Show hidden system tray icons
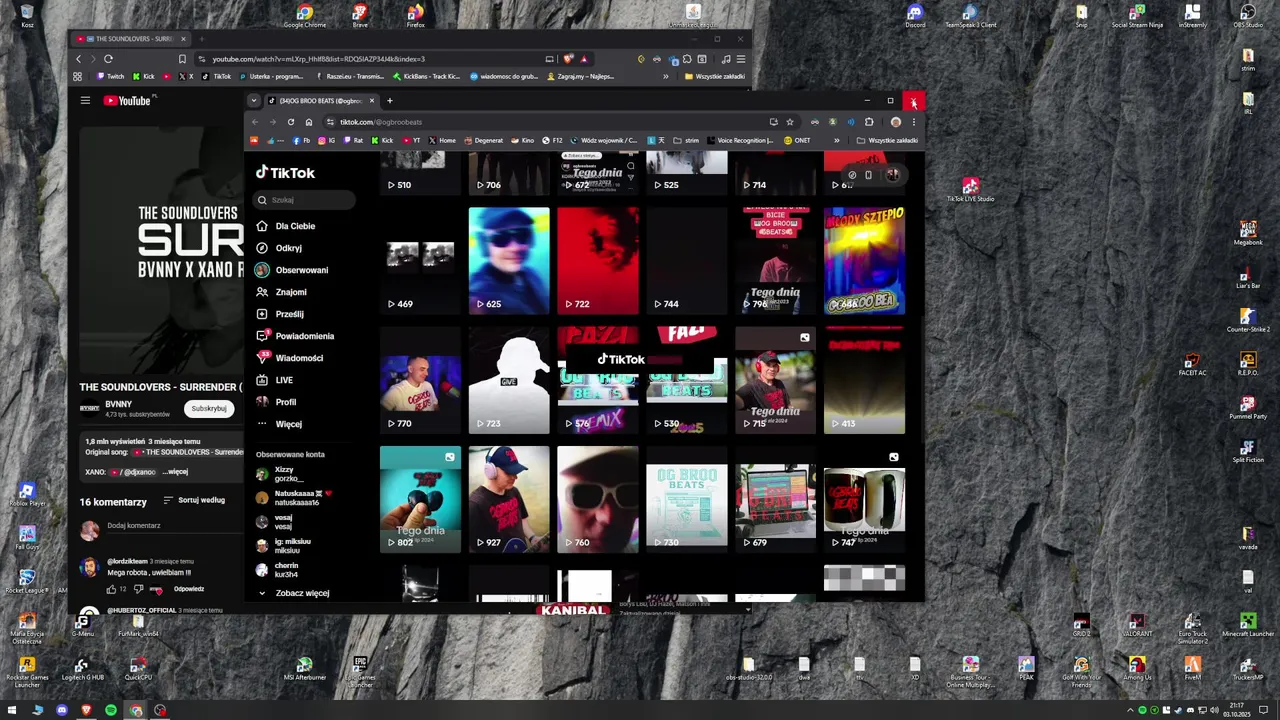 1130,710
